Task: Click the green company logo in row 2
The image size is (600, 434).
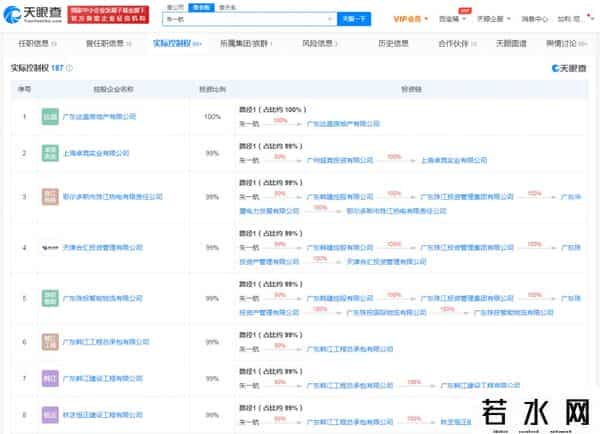Action: (x=50, y=153)
